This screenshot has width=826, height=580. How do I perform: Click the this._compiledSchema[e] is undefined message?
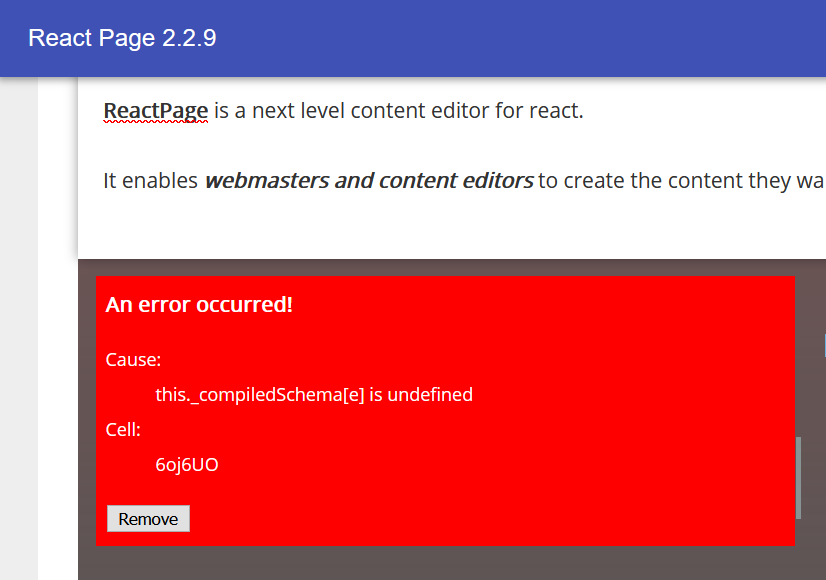pos(314,395)
